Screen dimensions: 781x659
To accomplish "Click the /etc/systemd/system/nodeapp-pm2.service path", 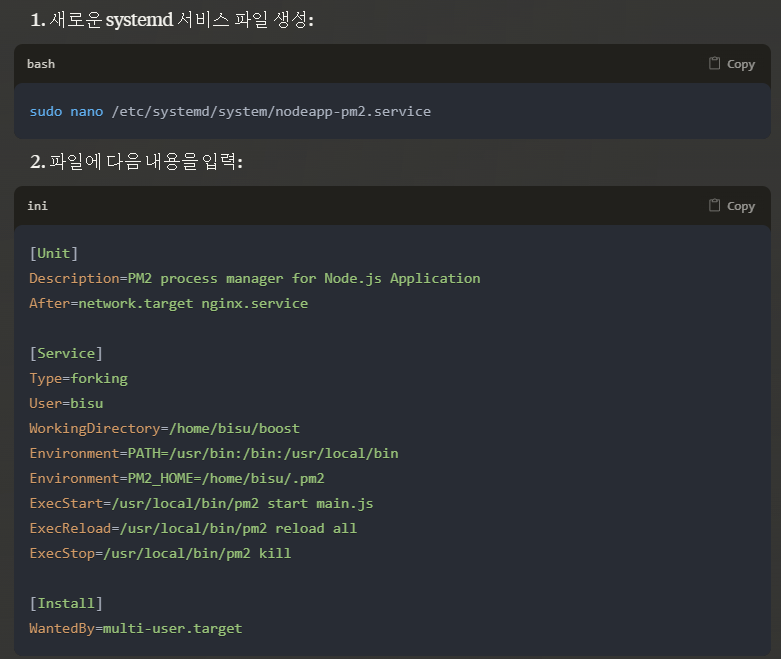I will (271, 112).
